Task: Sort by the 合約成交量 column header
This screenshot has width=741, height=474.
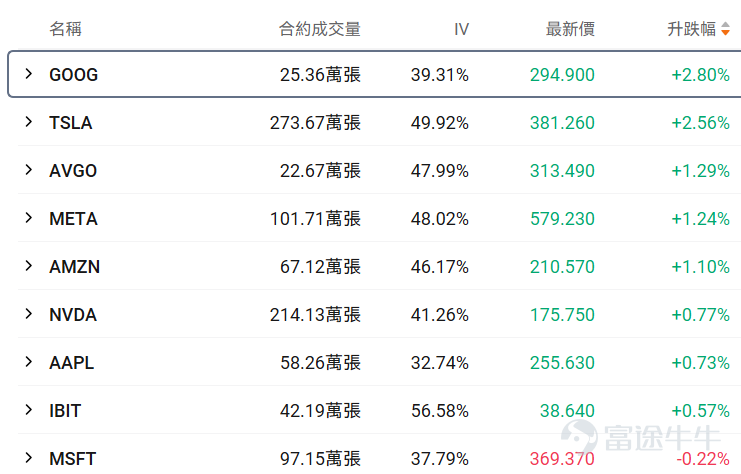Action: click(x=319, y=29)
